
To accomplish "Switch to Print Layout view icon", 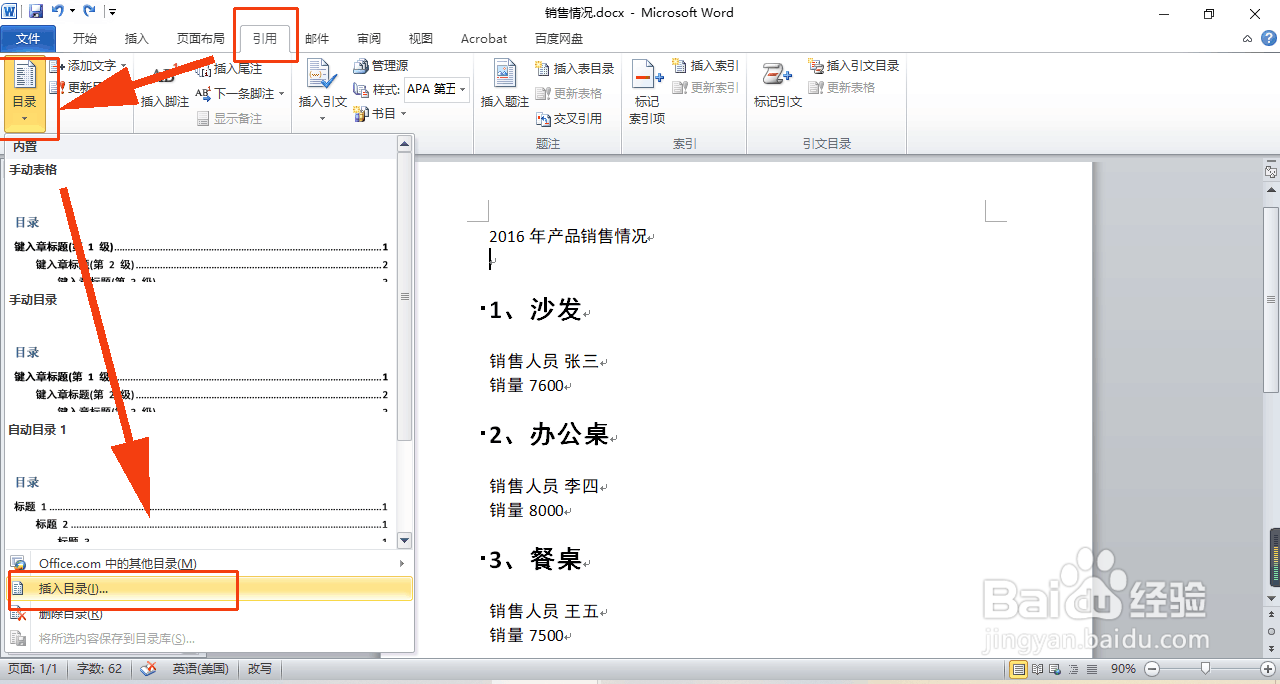I will click(x=1018, y=669).
